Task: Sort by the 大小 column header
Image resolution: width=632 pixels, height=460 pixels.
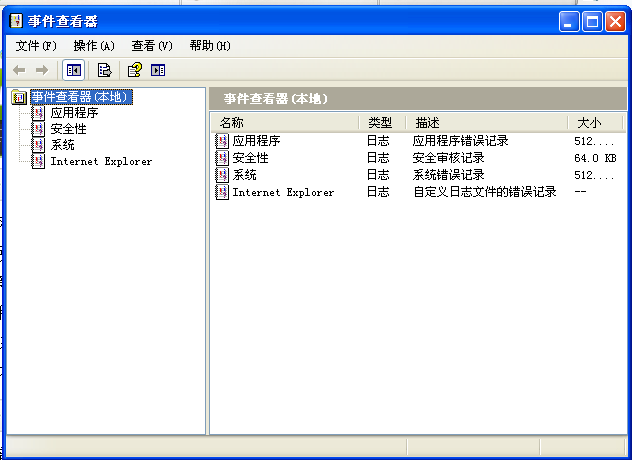Action: click(x=595, y=123)
